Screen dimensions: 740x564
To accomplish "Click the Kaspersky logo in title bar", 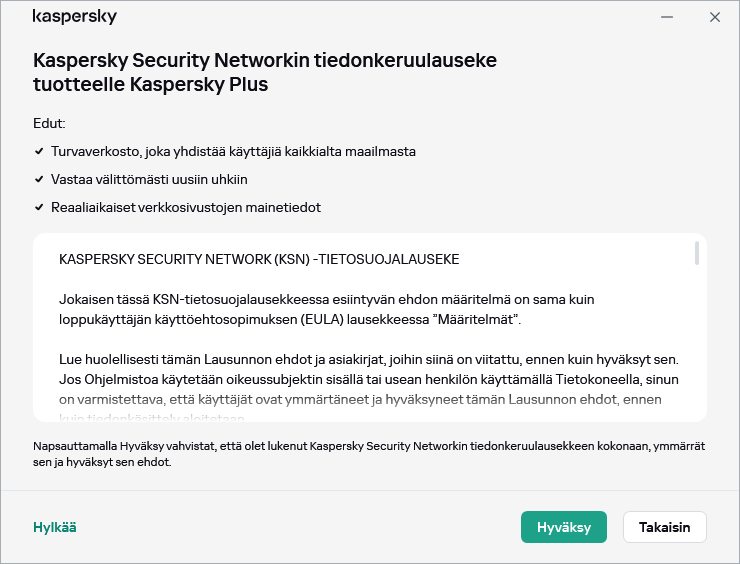I will point(75,17).
